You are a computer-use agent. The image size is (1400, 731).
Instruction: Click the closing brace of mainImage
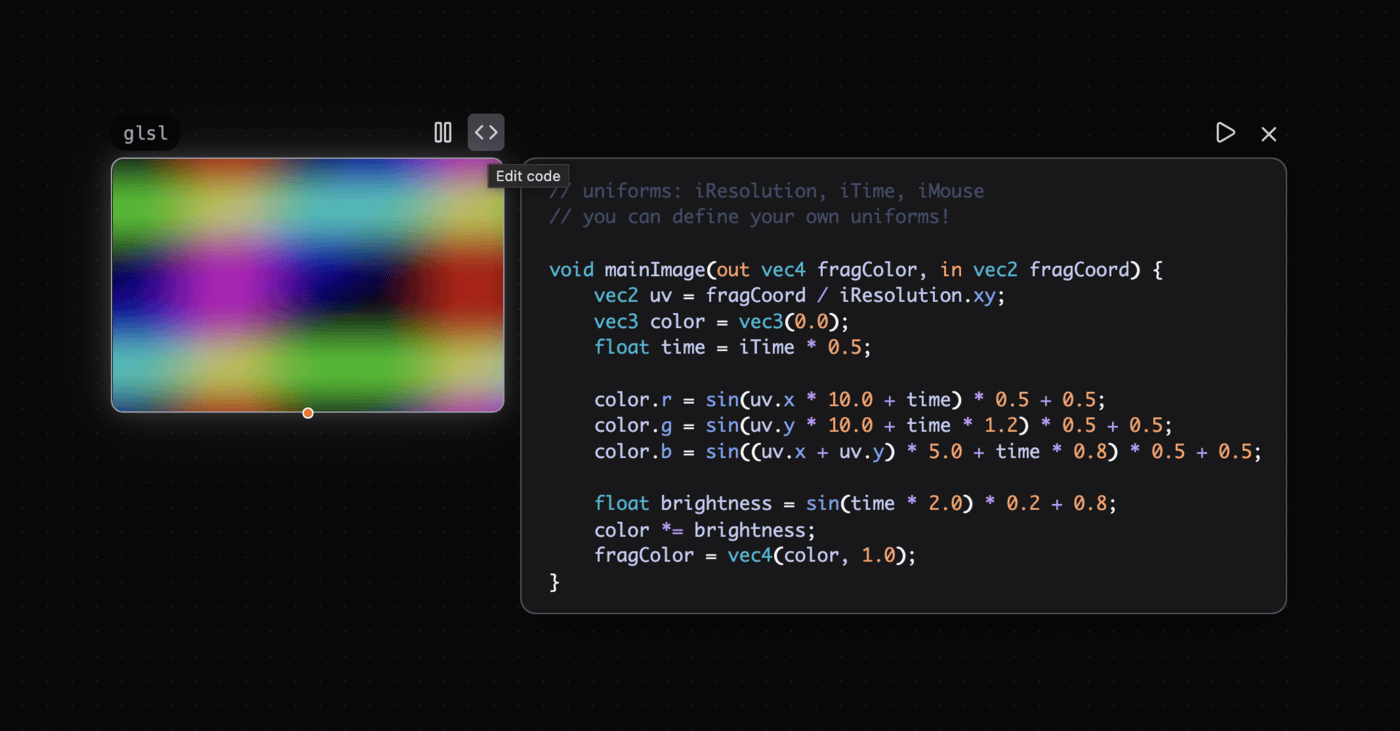tap(553, 581)
